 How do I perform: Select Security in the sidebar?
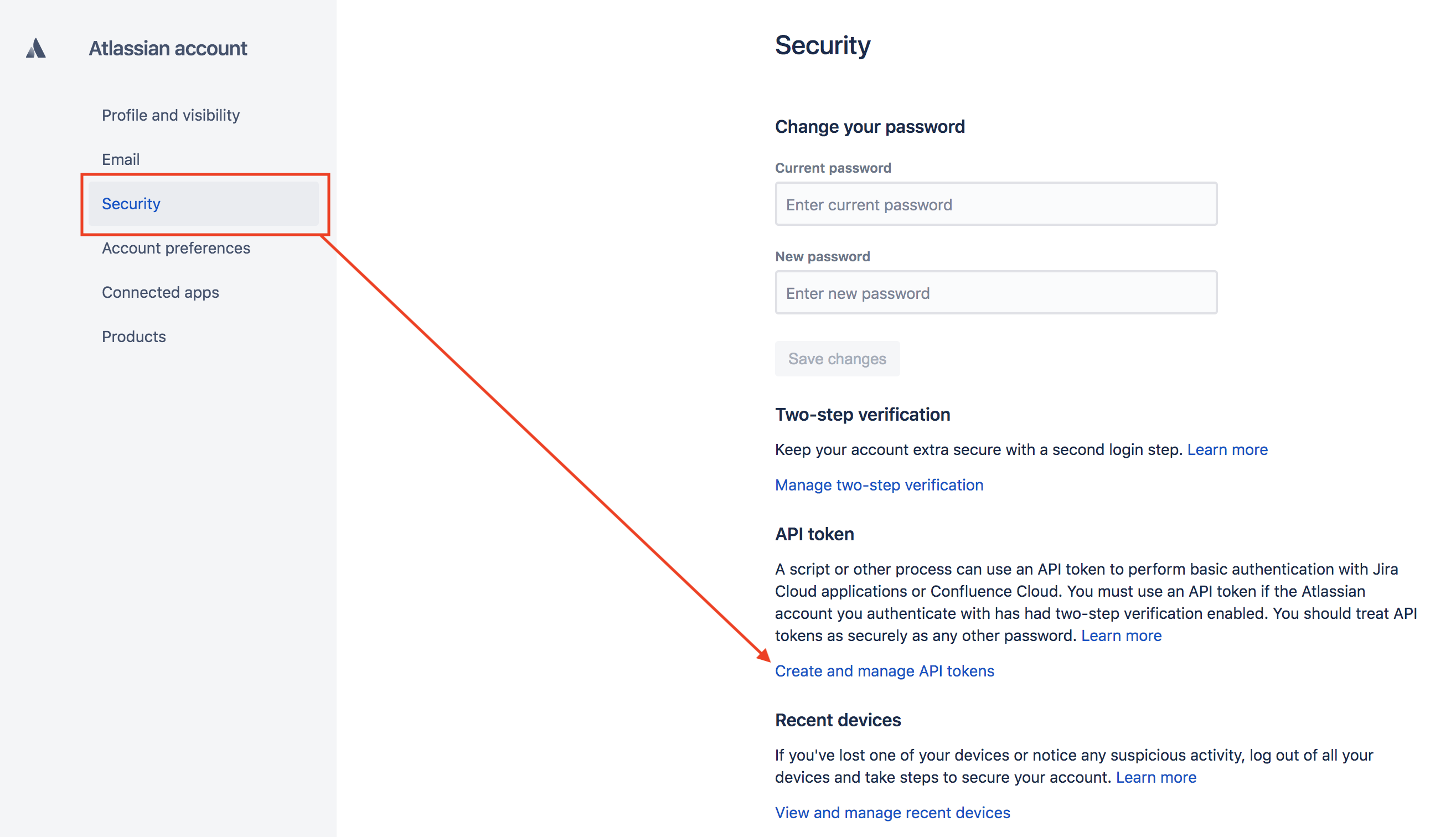tap(131, 204)
